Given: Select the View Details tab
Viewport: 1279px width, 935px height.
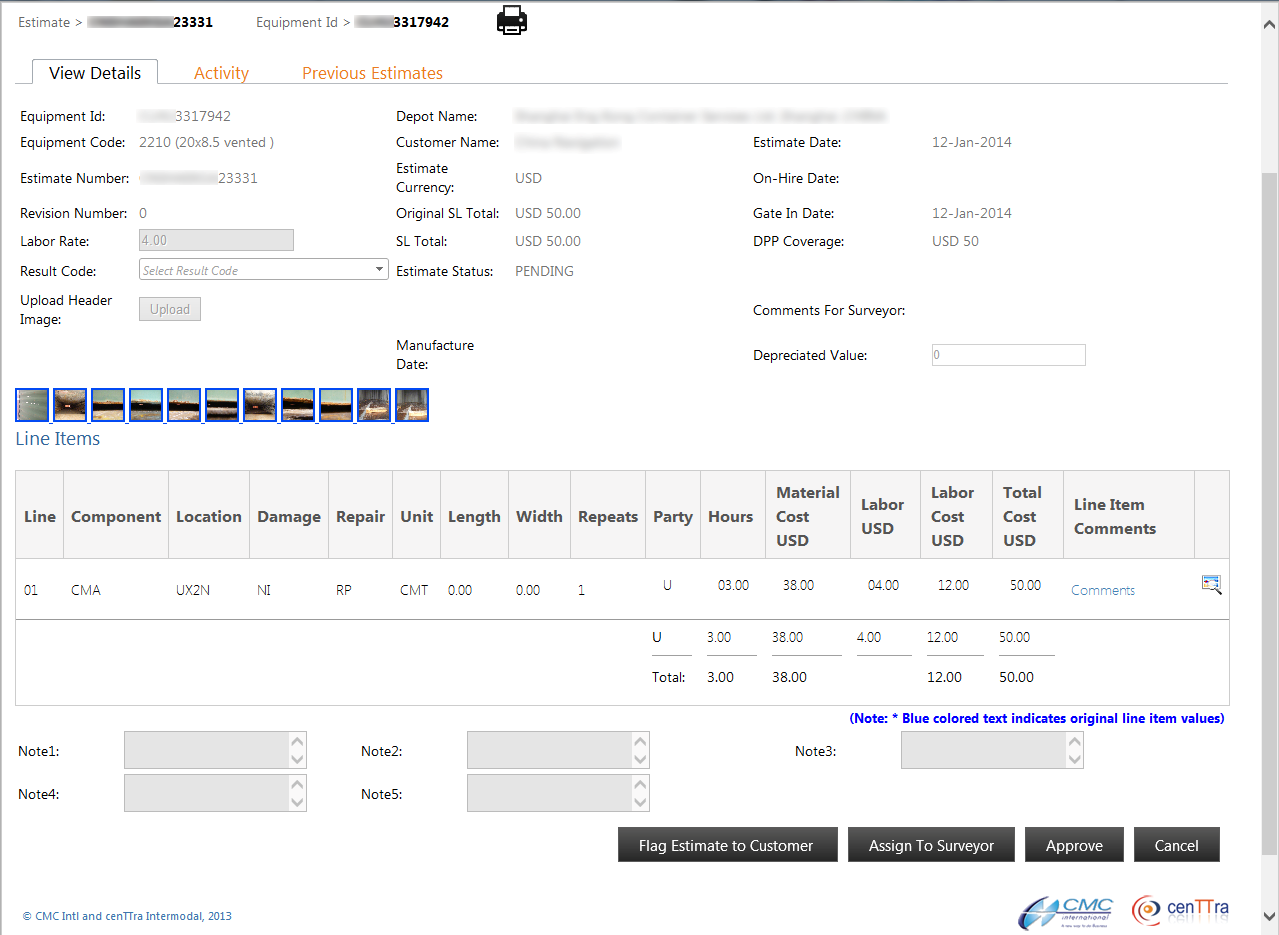Looking at the screenshot, I should point(95,72).
